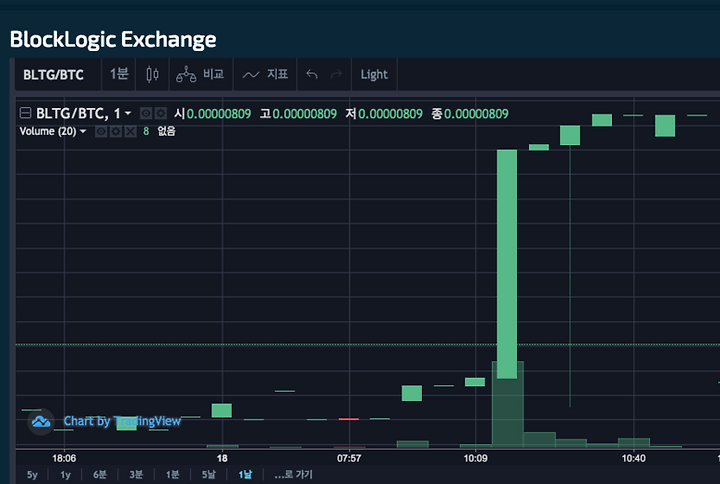Image resolution: width=720 pixels, height=484 pixels.
Task: Select the 1분 range at bottom bar
Action: [173, 474]
